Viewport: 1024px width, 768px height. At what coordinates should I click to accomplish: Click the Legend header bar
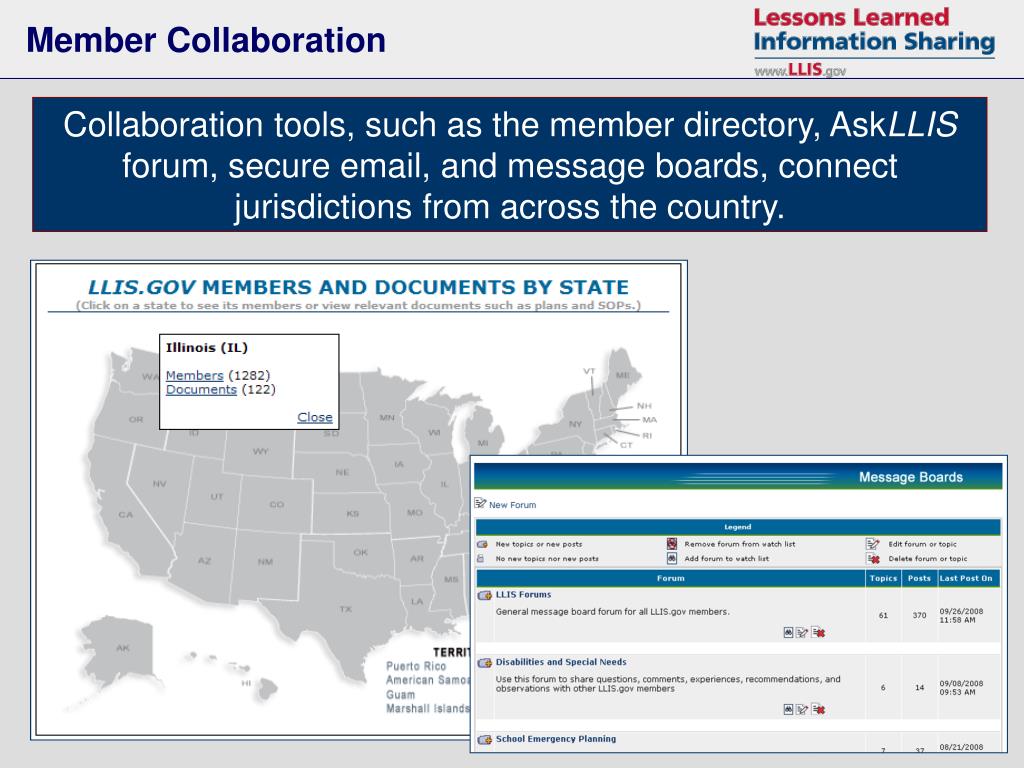(738, 527)
